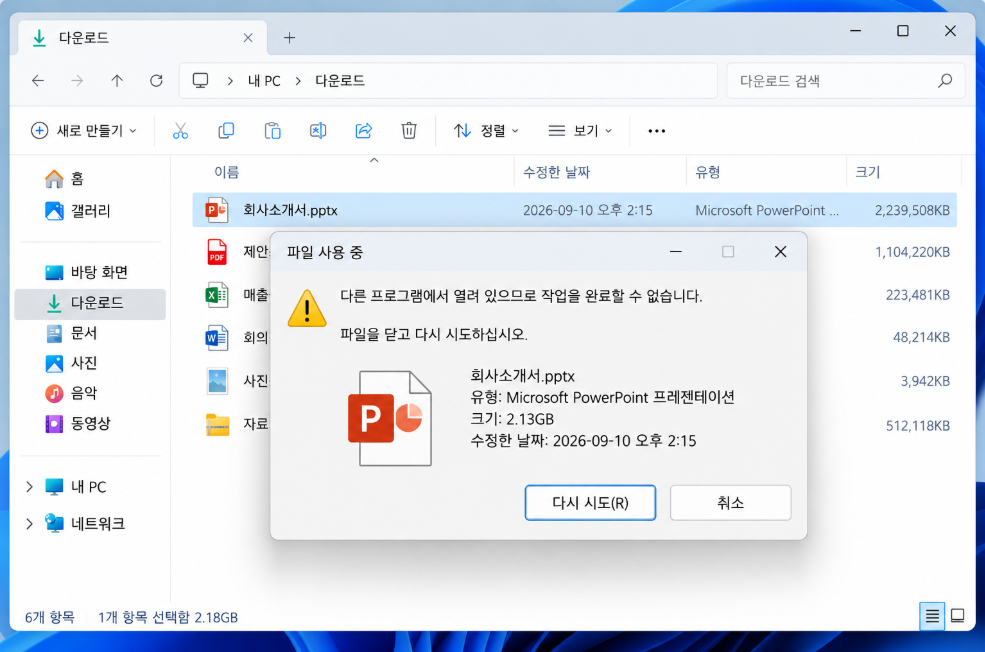Click the yellow warning icon in dialog
The image size is (985, 652).
coord(307,308)
